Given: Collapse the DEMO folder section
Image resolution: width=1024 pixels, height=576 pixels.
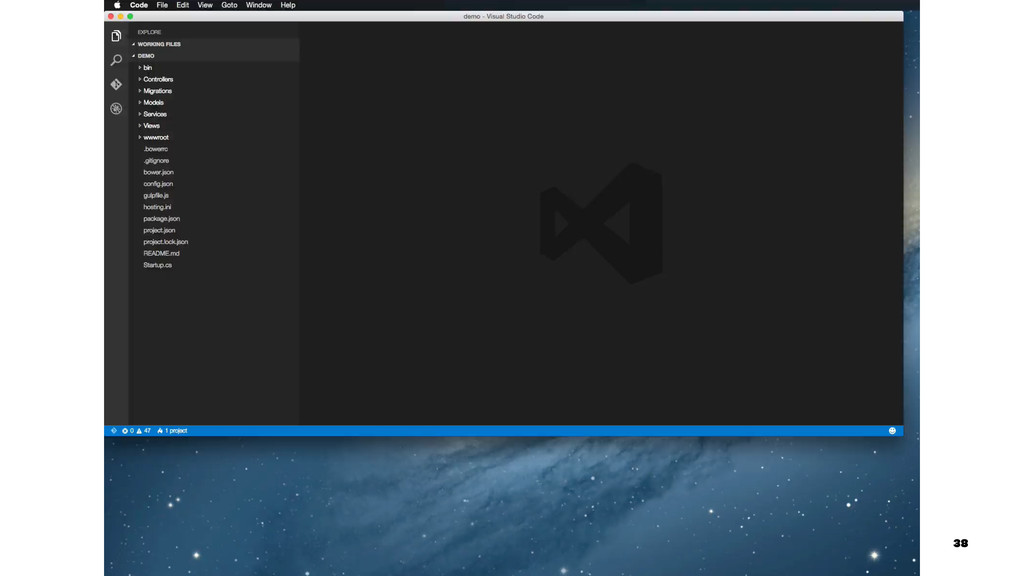Looking at the screenshot, I should point(214,56).
